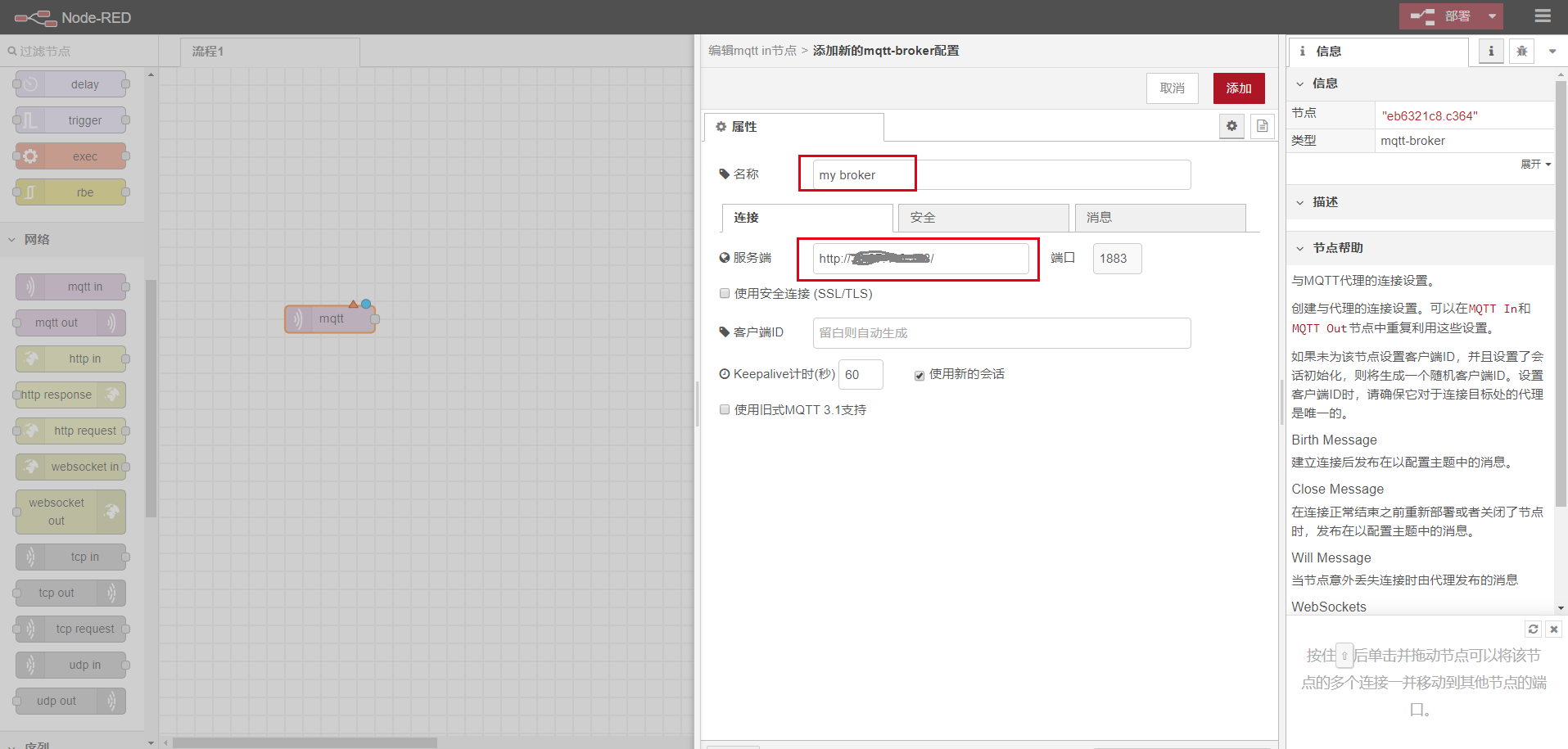Switch to the 连接 tab
Viewport: 1568px width, 749px height.
tap(807, 218)
